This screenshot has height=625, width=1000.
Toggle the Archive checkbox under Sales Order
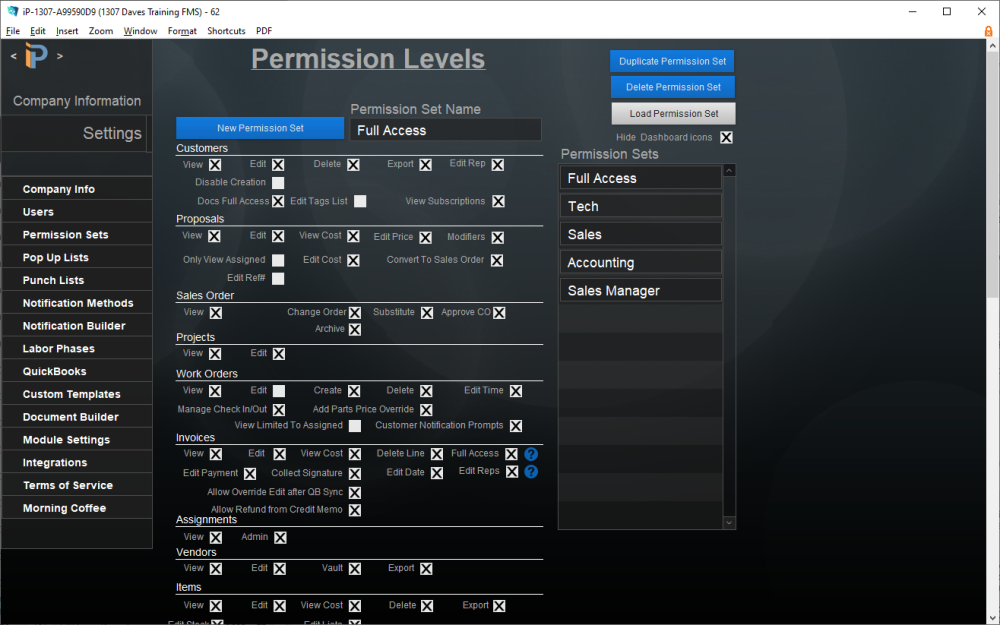355,328
